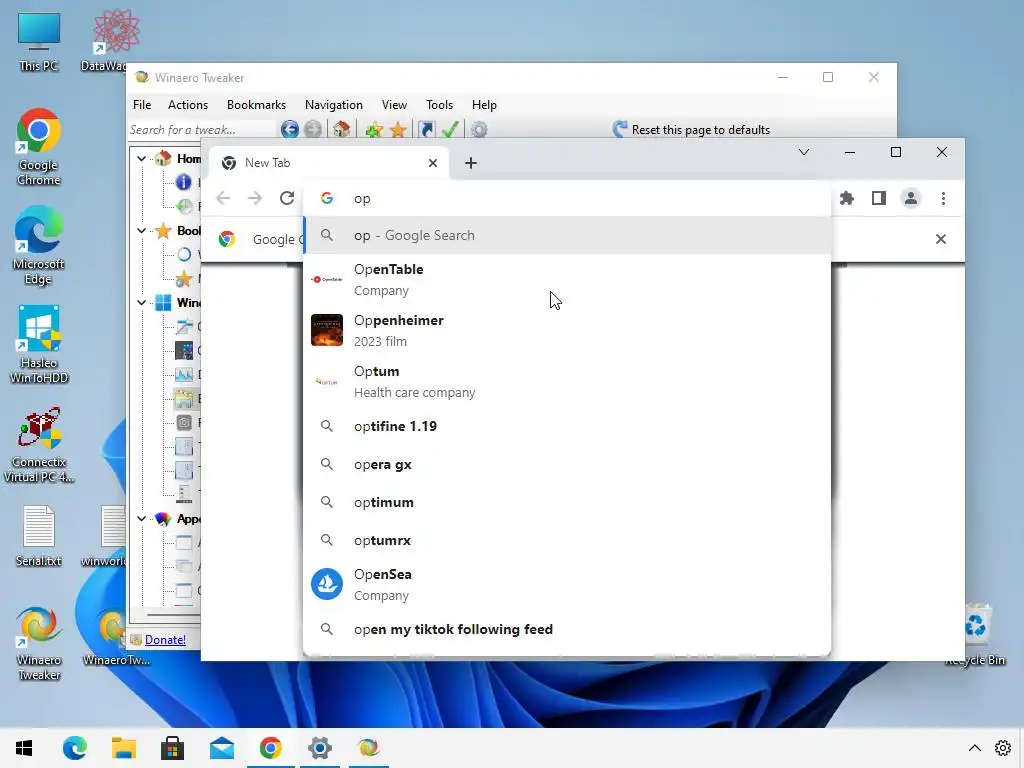Open Chrome three-dot menu
The height and width of the screenshot is (768, 1024).
click(943, 199)
